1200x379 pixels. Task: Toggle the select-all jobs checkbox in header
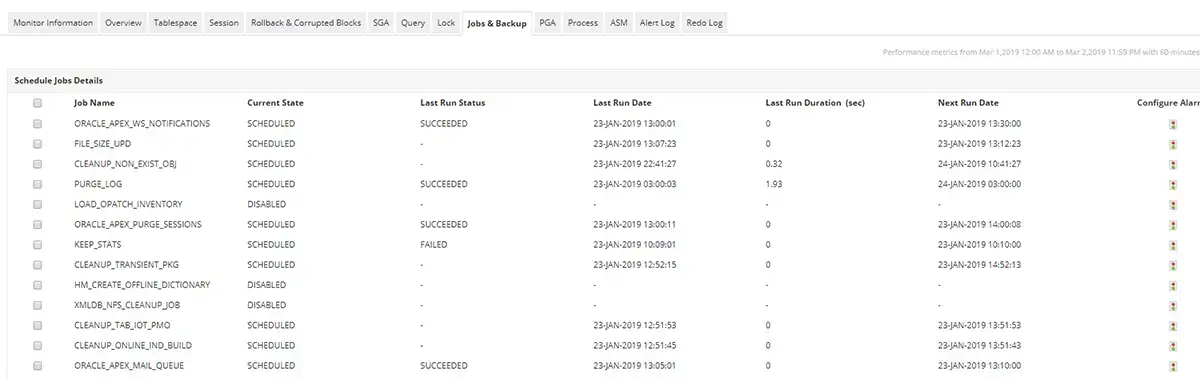37,103
